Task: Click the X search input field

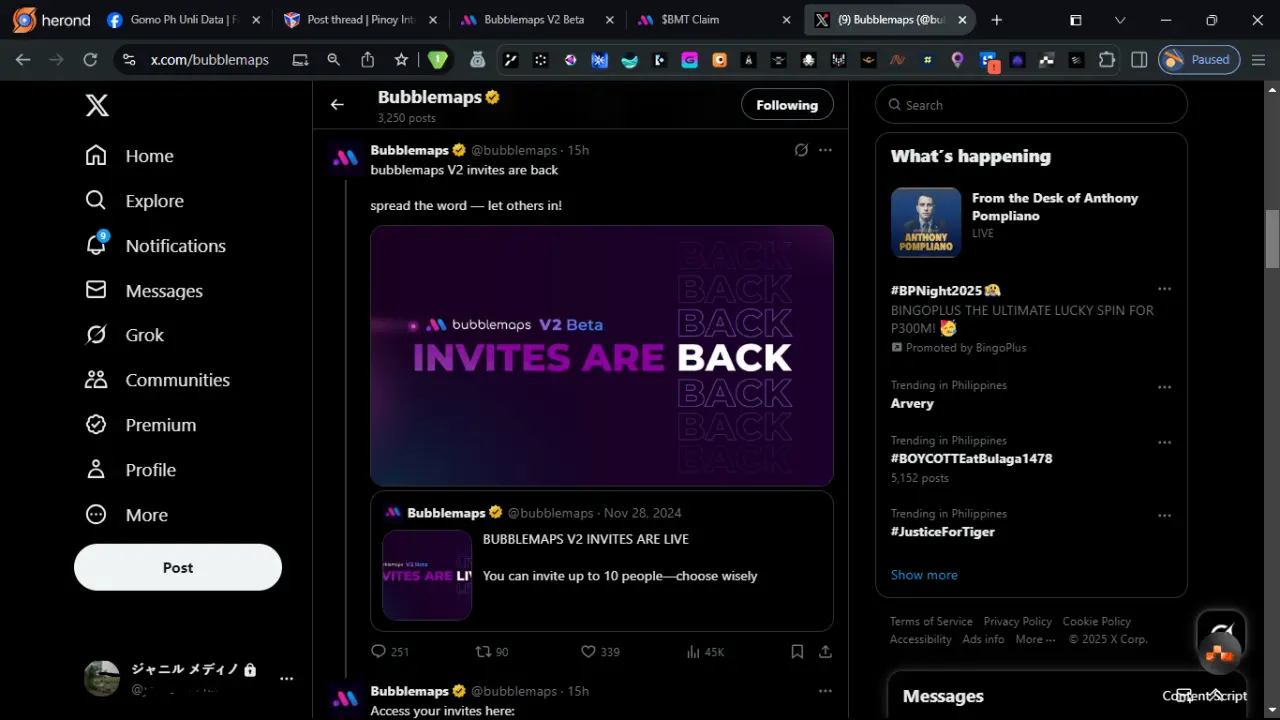Action: 1031,105
